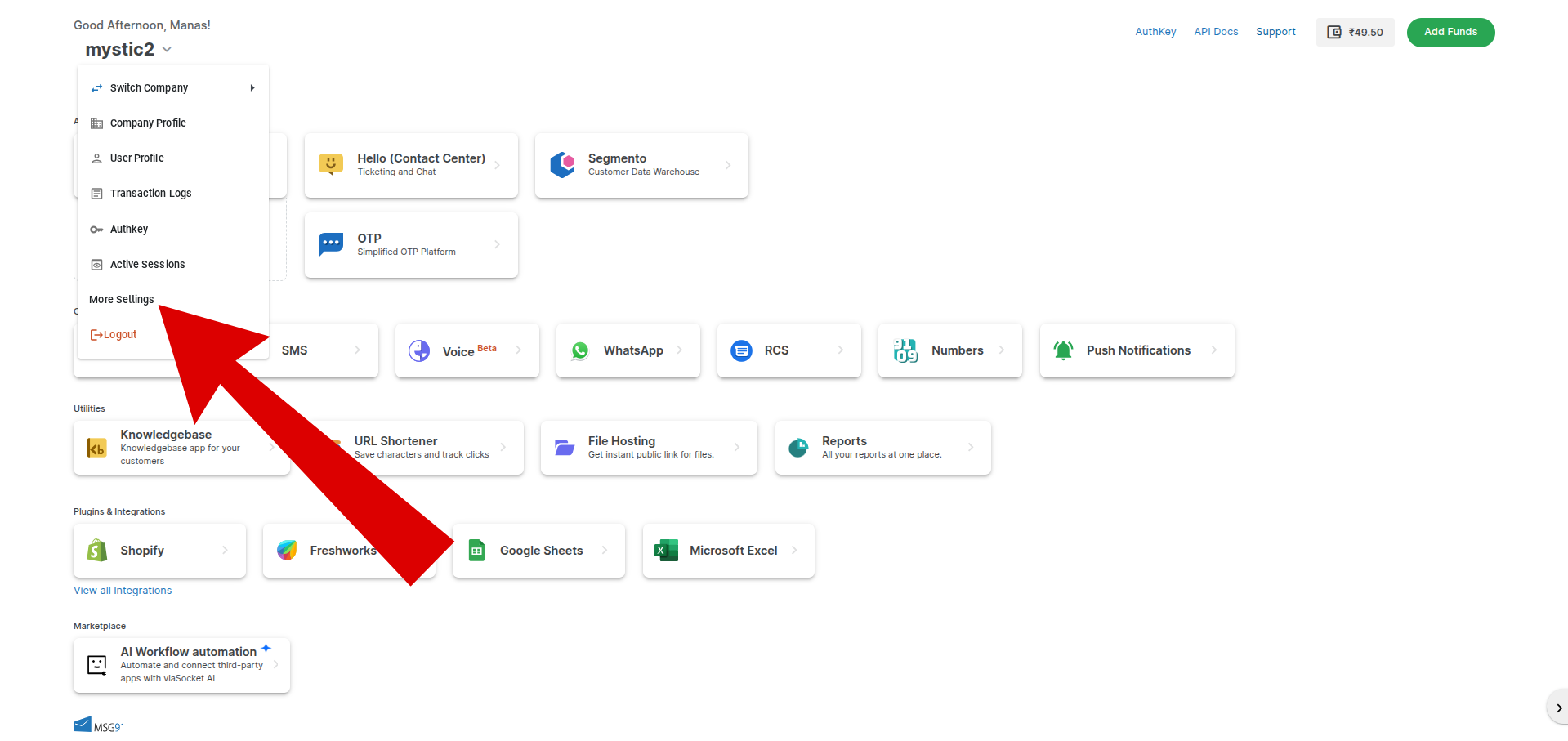Click the RCS messaging icon

point(741,350)
